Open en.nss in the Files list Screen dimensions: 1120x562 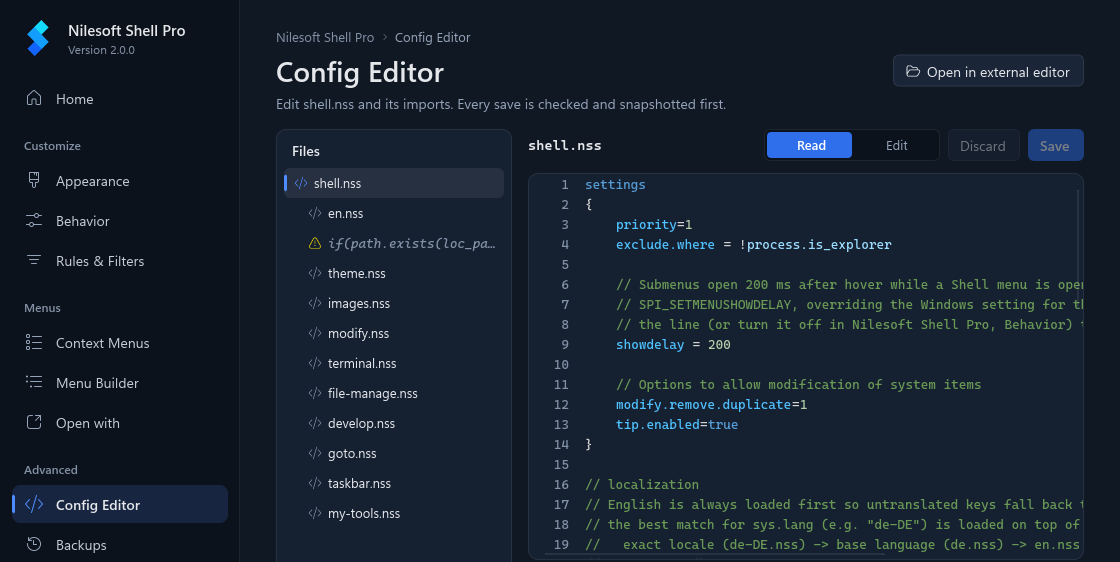pos(394,214)
